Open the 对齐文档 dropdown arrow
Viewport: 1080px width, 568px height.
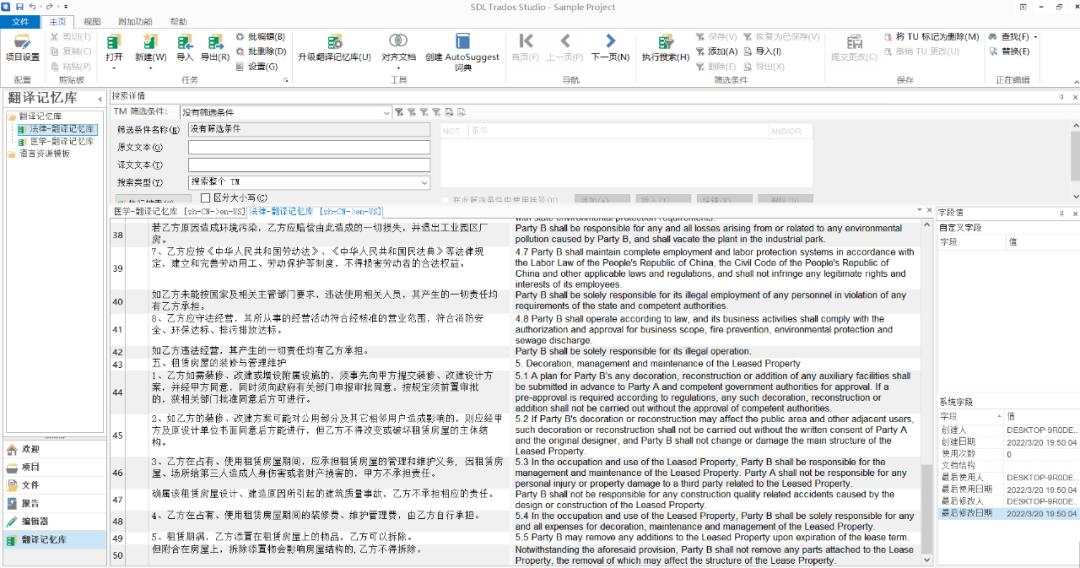398,67
